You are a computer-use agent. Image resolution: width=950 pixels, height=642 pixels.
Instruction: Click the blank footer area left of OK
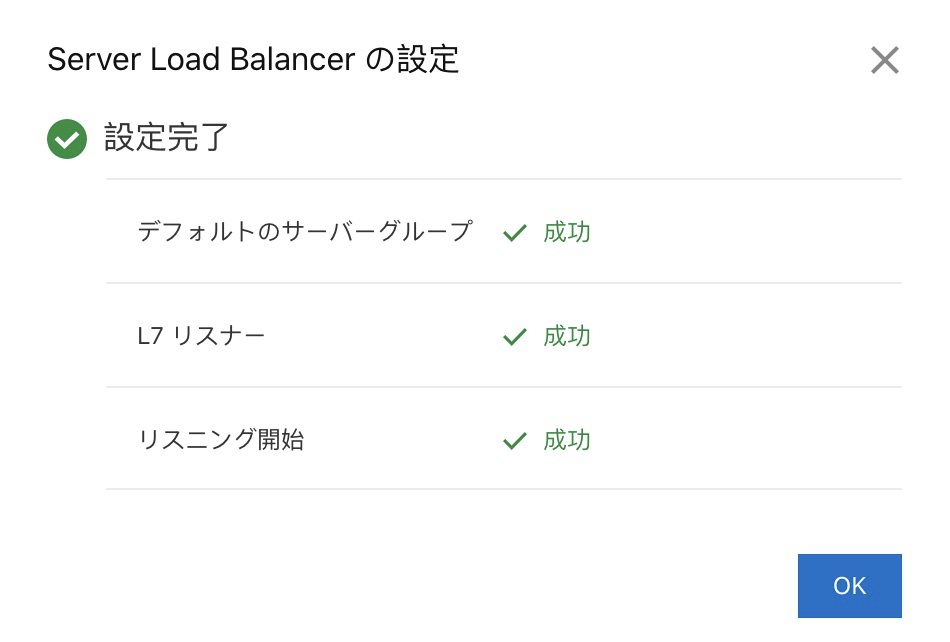[450, 585]
